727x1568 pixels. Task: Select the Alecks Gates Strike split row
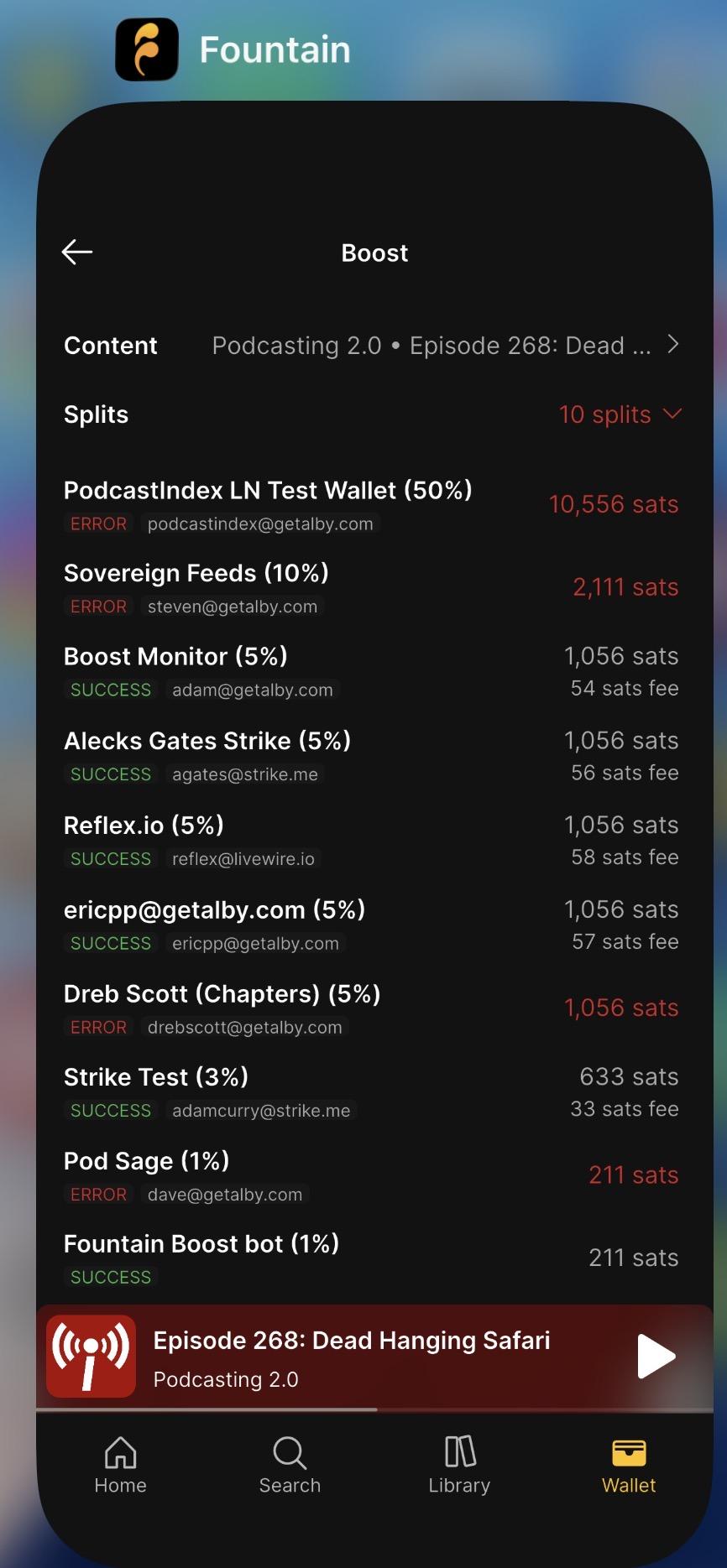click(x=371, y=756)
